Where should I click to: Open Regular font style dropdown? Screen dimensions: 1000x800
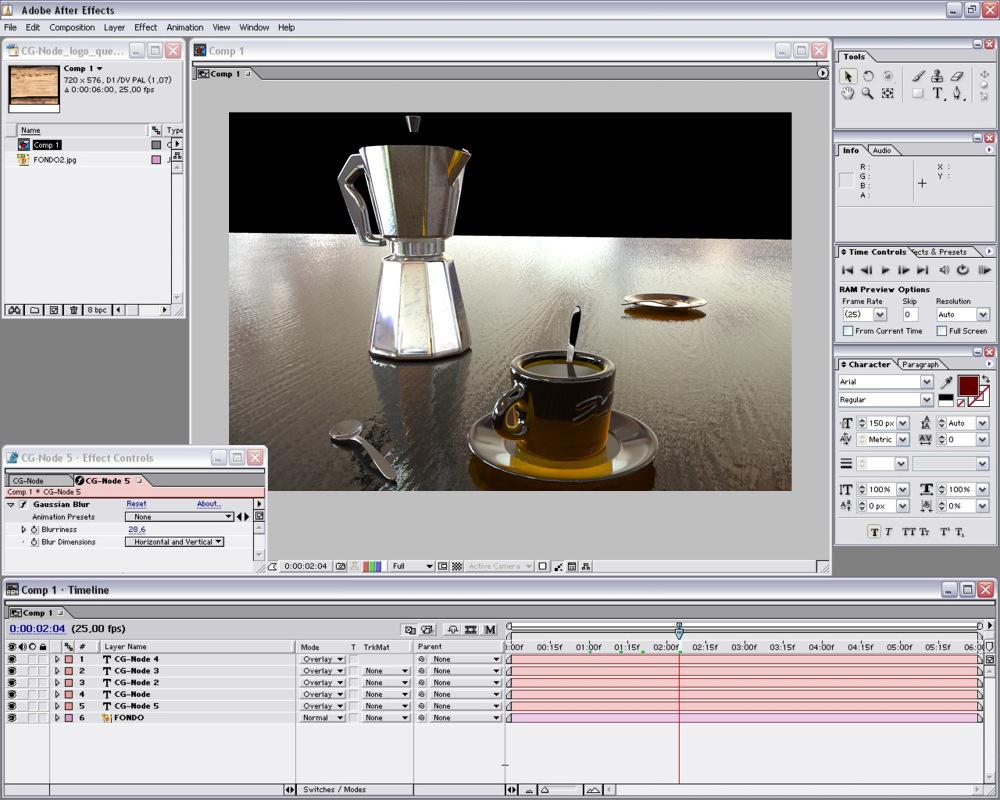tap(885, 400)
